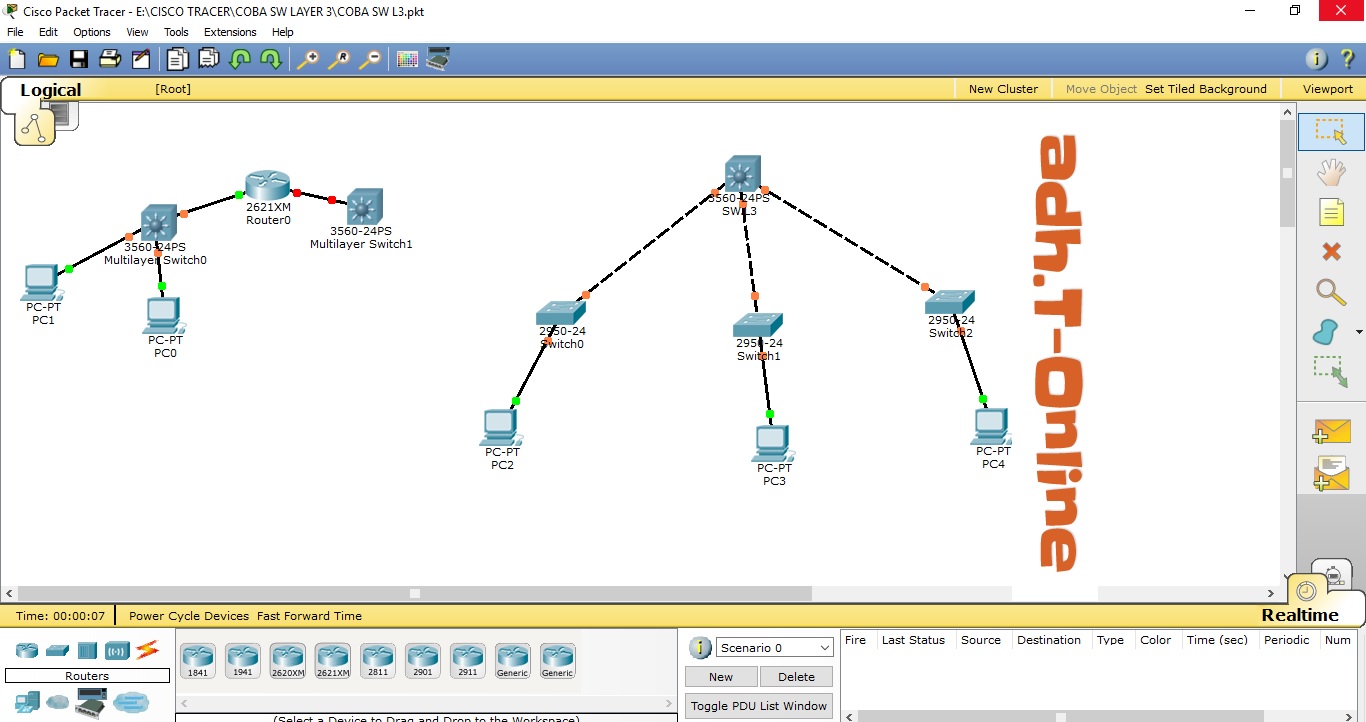Pick the 1841 router model
The height and width of the screenshot is (722, 1366).
[x=198, y=660]
